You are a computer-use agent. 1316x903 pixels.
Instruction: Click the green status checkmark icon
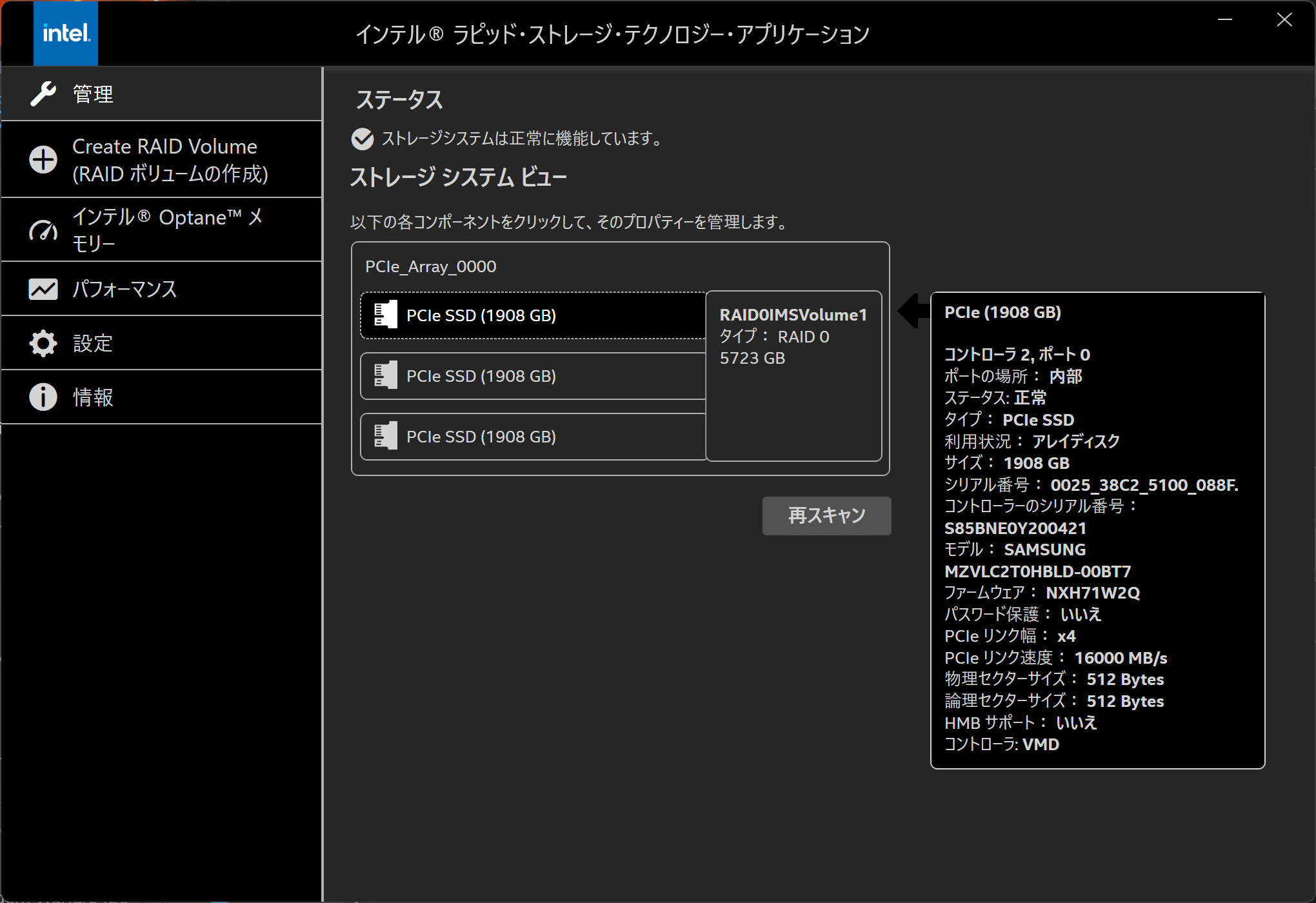tap(363, 139)
